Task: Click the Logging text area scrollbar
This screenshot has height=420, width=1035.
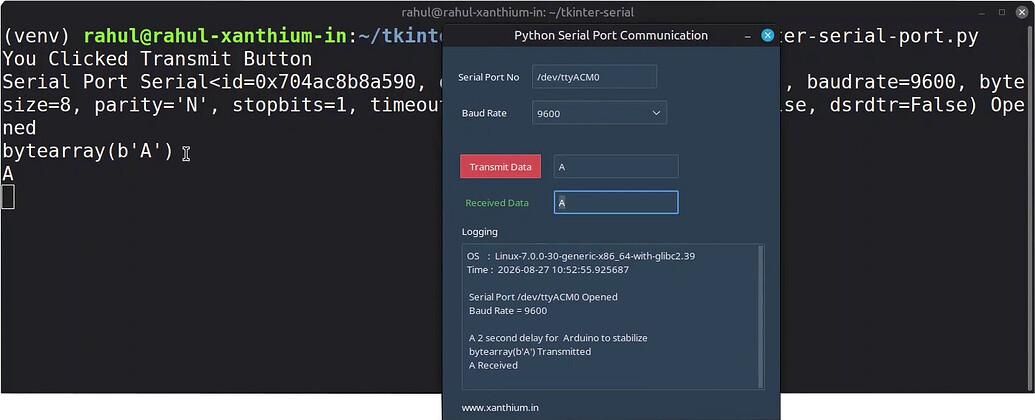Action: [761, 317]
